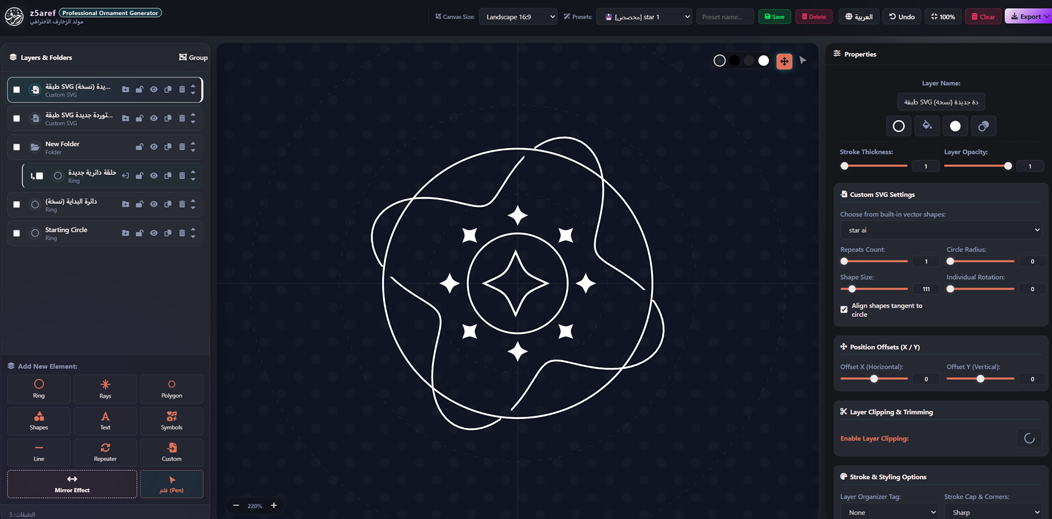Add a new Rays element
Viewport: 1052px width, 519px height.
105,389
